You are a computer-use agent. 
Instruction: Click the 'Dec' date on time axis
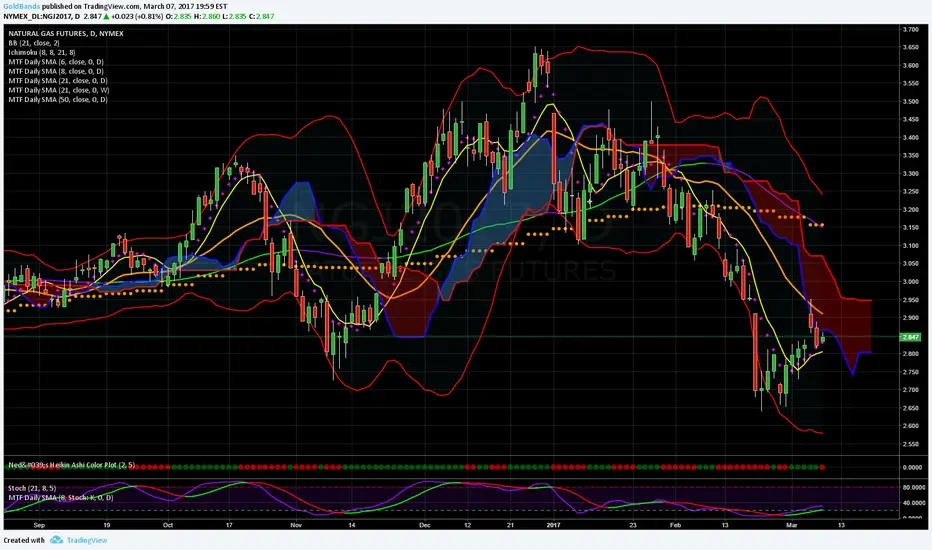(424, 525)
